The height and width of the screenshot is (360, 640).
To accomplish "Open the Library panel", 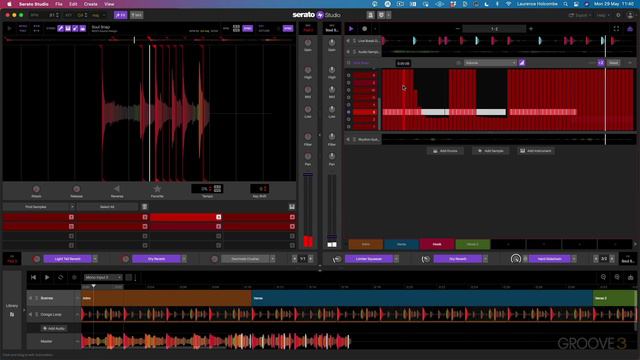I will 12,309.
